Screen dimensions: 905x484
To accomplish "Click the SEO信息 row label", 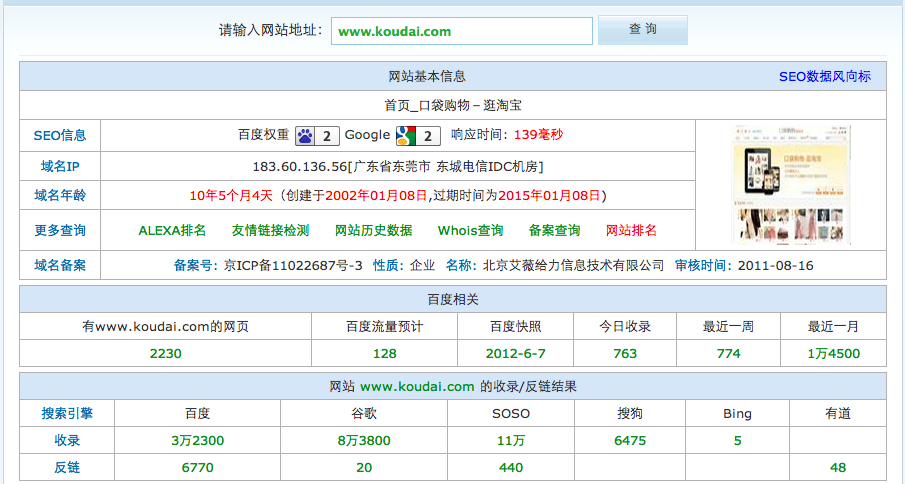I will (60, 136).
